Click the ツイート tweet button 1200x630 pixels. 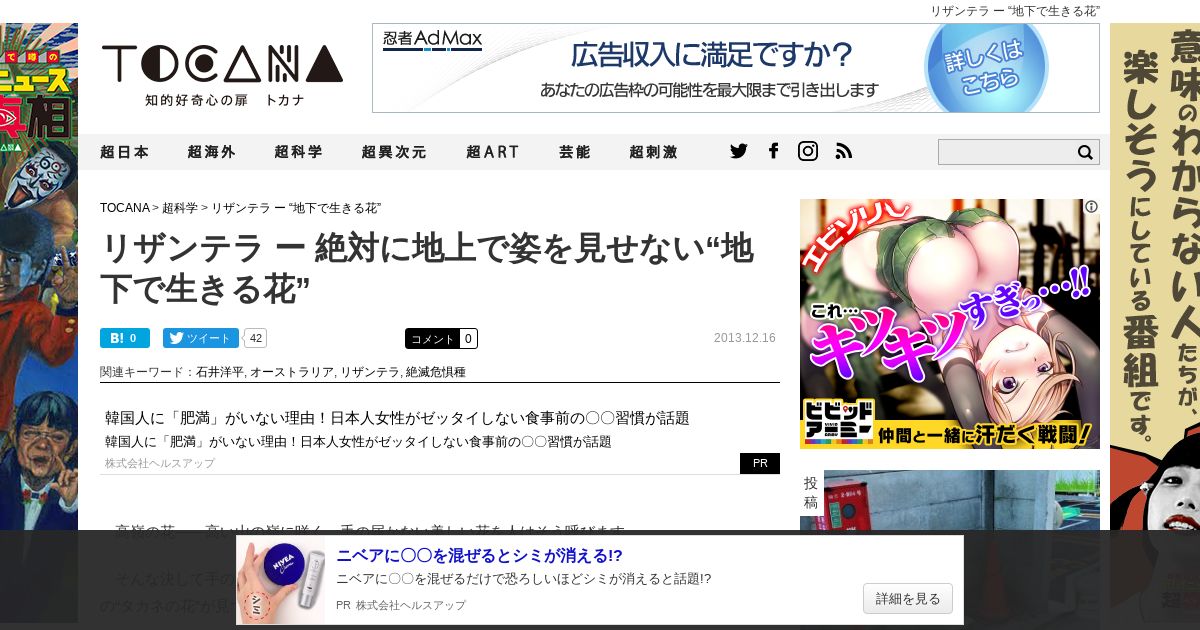click(201, 338)
